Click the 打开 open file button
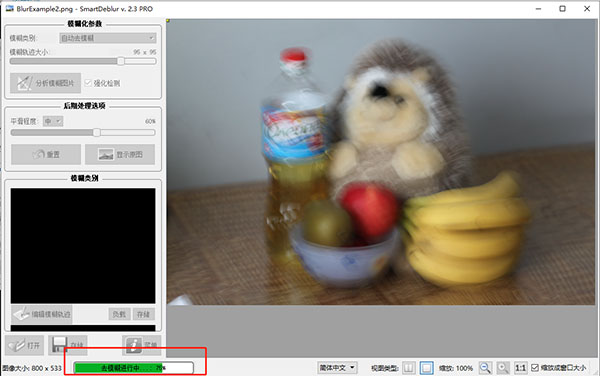600x376 pixels. pyautogui.click(x=24, y=345)
